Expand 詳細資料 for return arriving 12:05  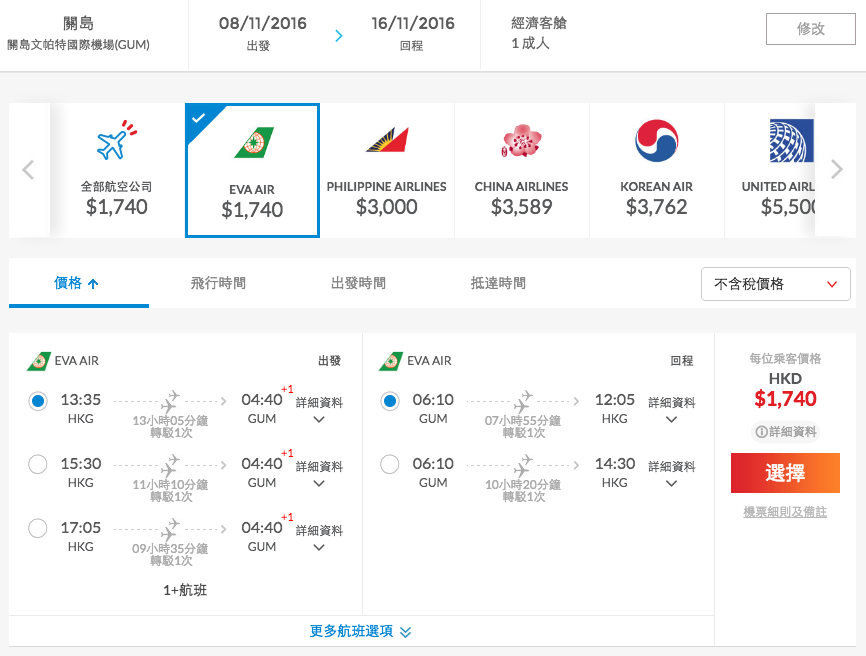point(672,410)
